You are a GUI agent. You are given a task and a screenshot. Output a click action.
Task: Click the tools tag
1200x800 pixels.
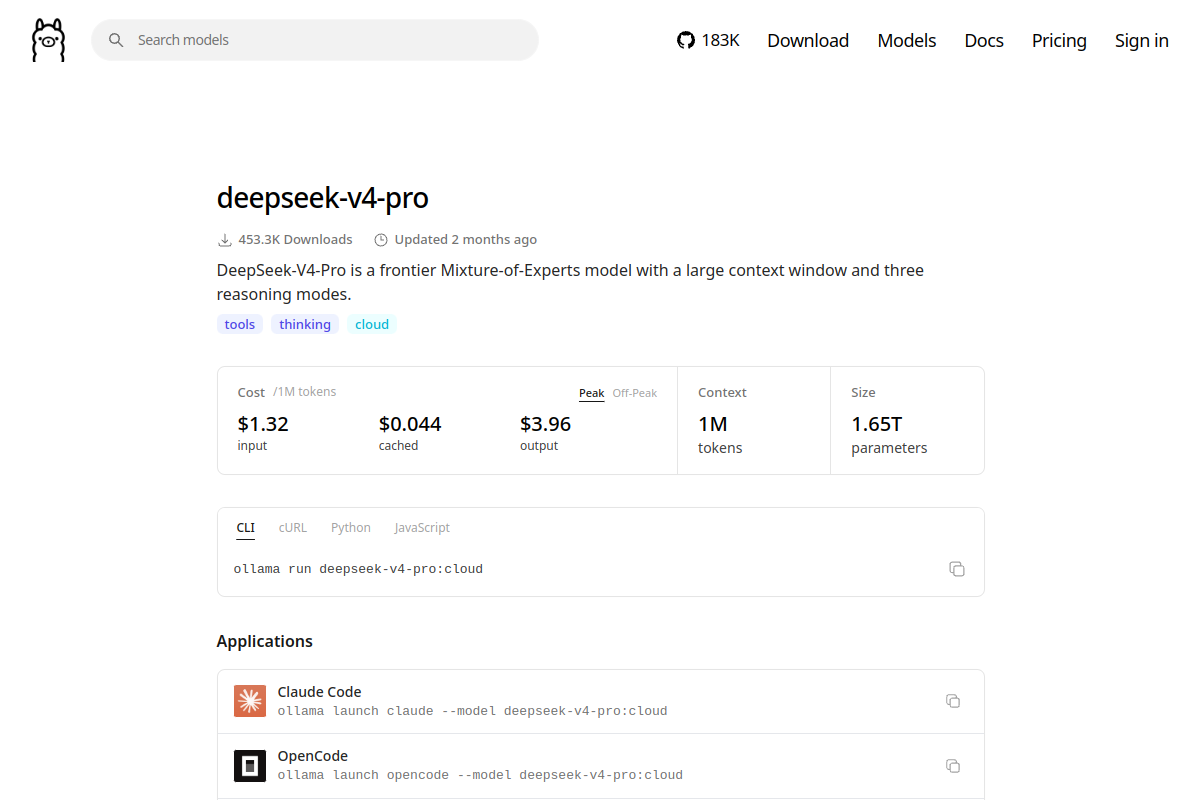[x=240, y=324]
